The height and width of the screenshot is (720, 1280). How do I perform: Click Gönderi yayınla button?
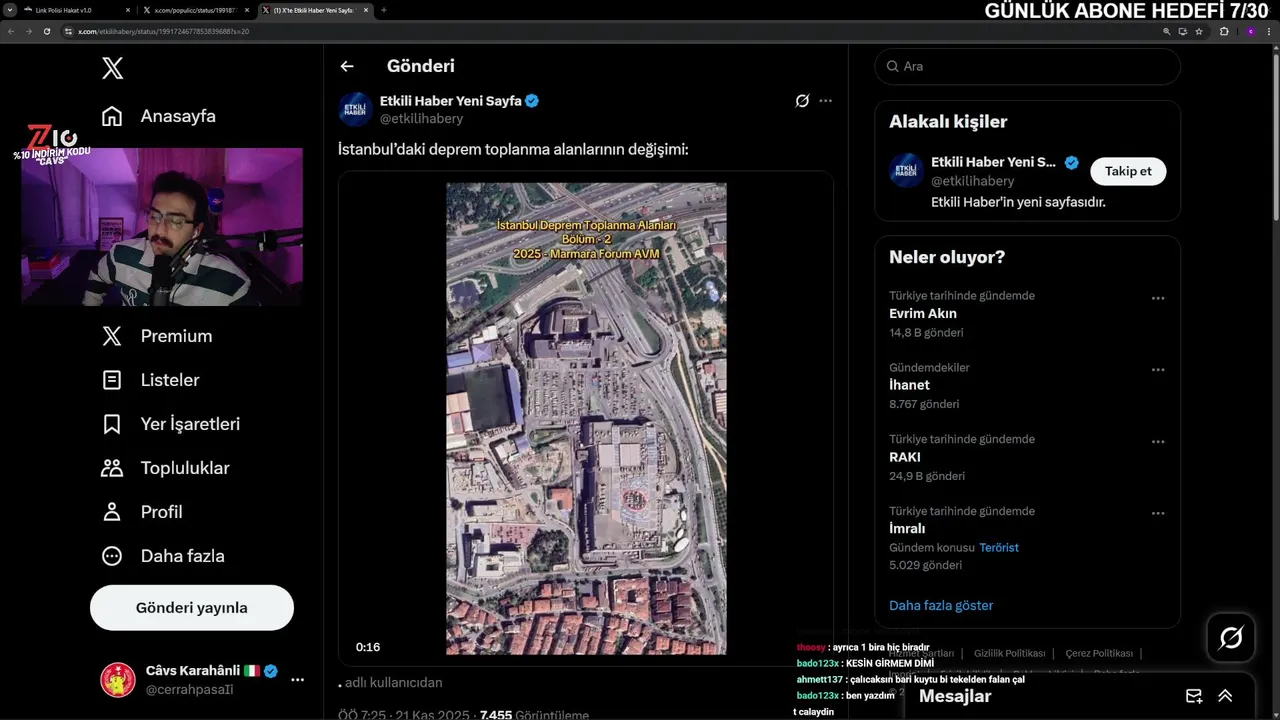(192, 608)
